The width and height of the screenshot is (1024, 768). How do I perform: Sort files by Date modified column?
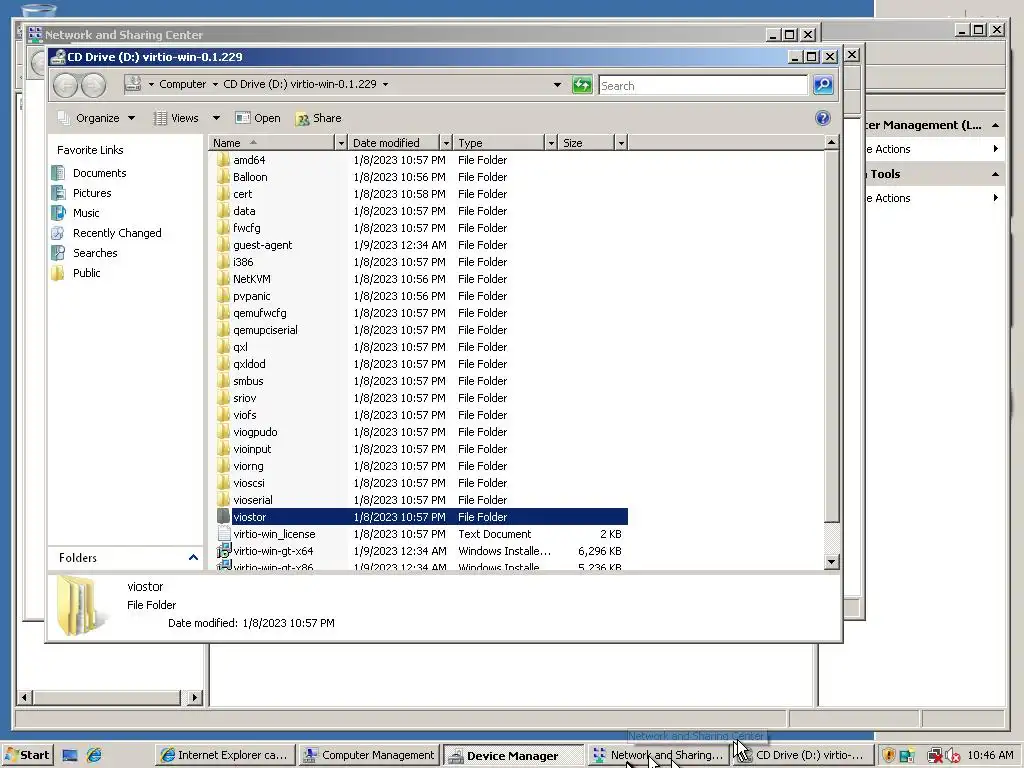(394, 143)
